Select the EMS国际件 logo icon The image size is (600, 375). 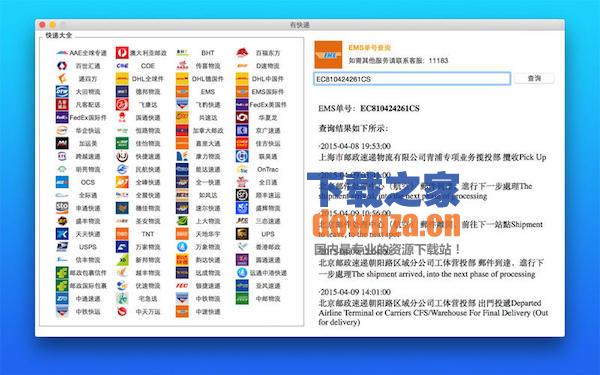(x=242, y=92)
